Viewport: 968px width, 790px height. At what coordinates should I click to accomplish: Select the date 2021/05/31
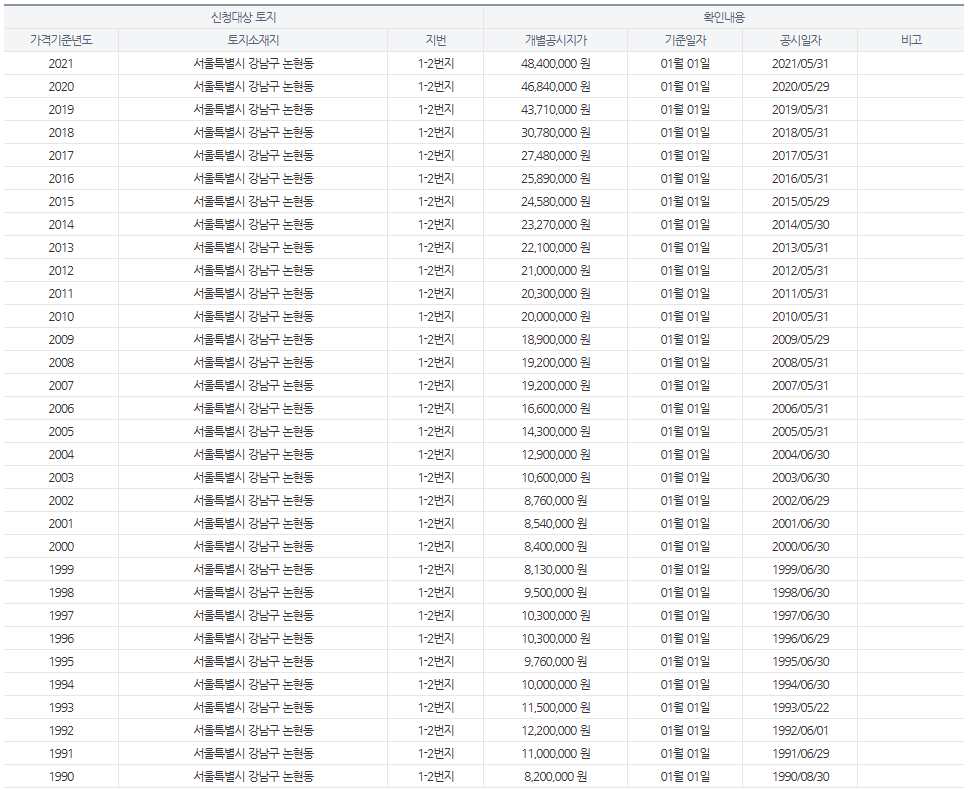(800, 64)
